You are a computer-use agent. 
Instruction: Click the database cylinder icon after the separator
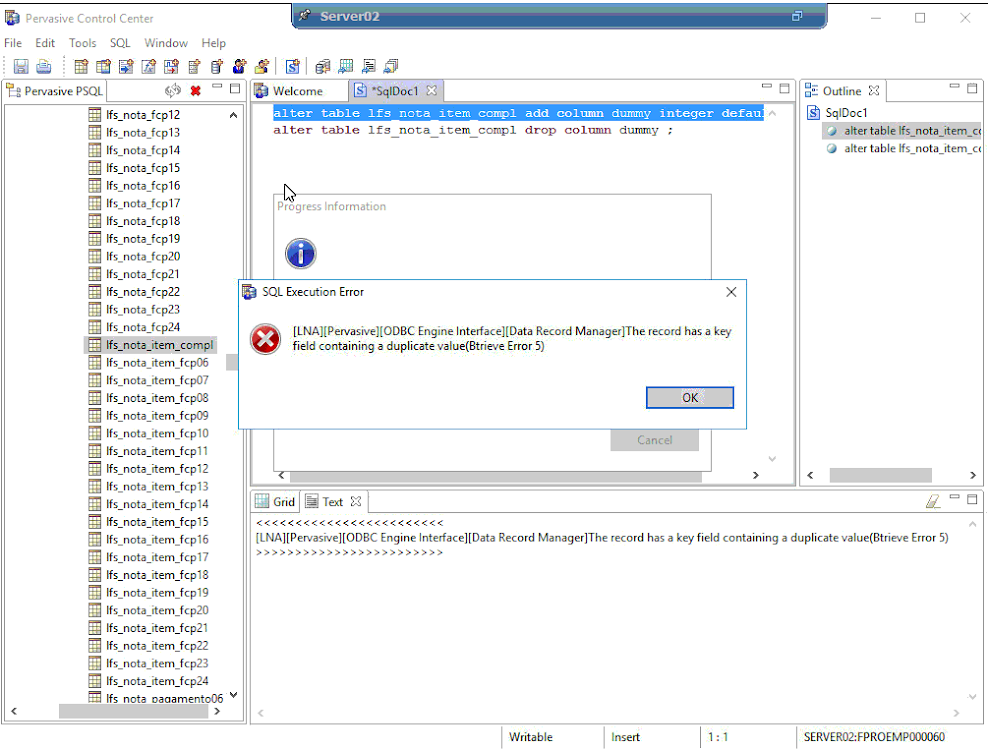point(323,66)
